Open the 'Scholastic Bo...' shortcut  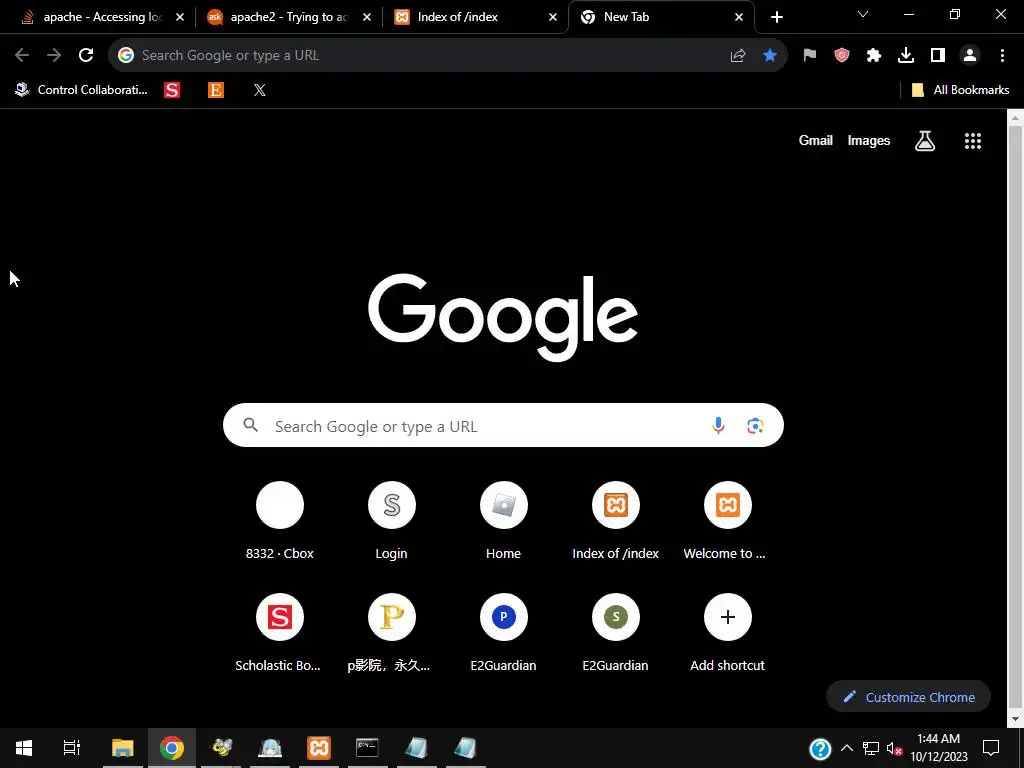tap(280, 633)
